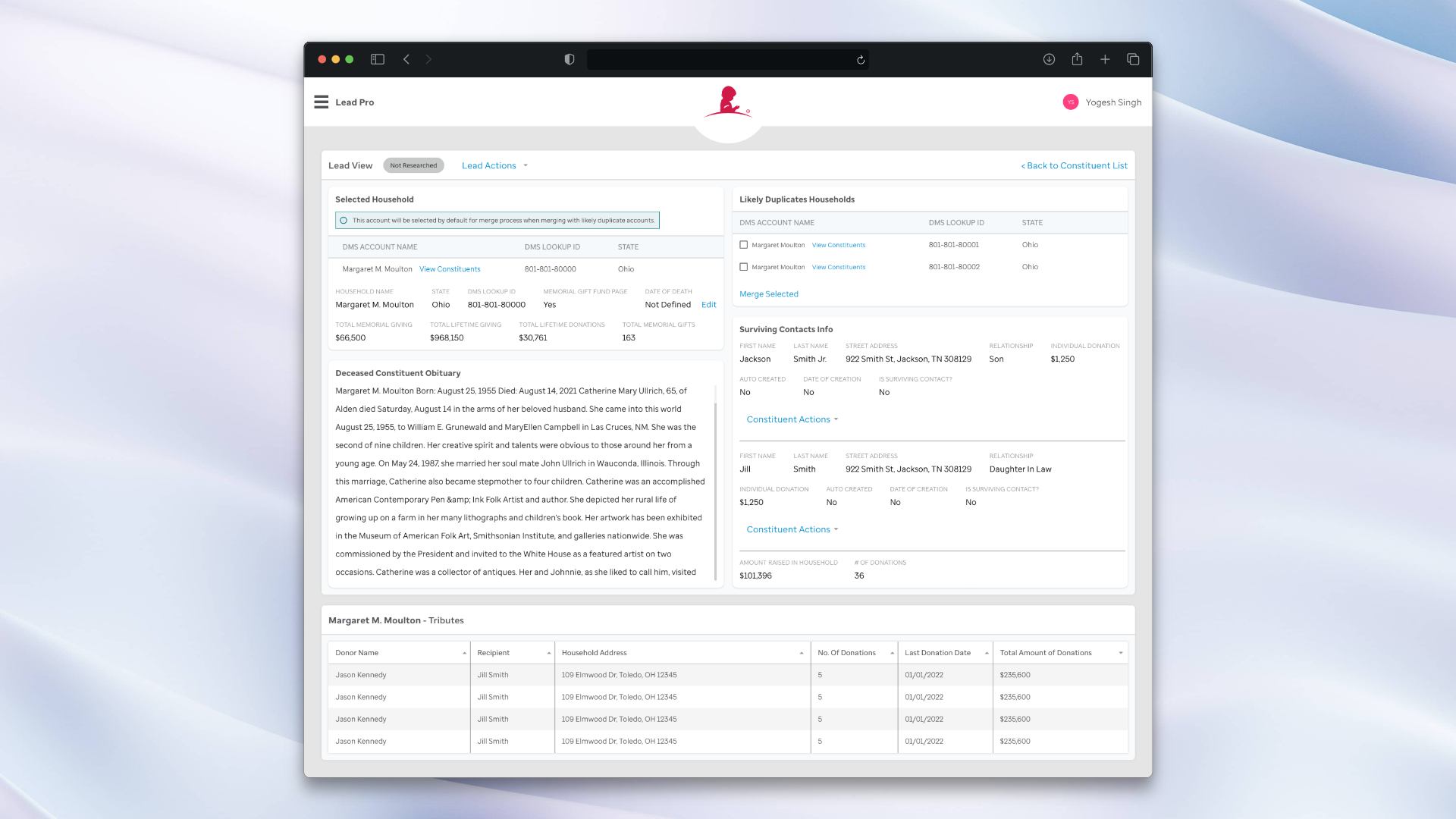Open the browser downloads icon

(x=1049, y=59)
